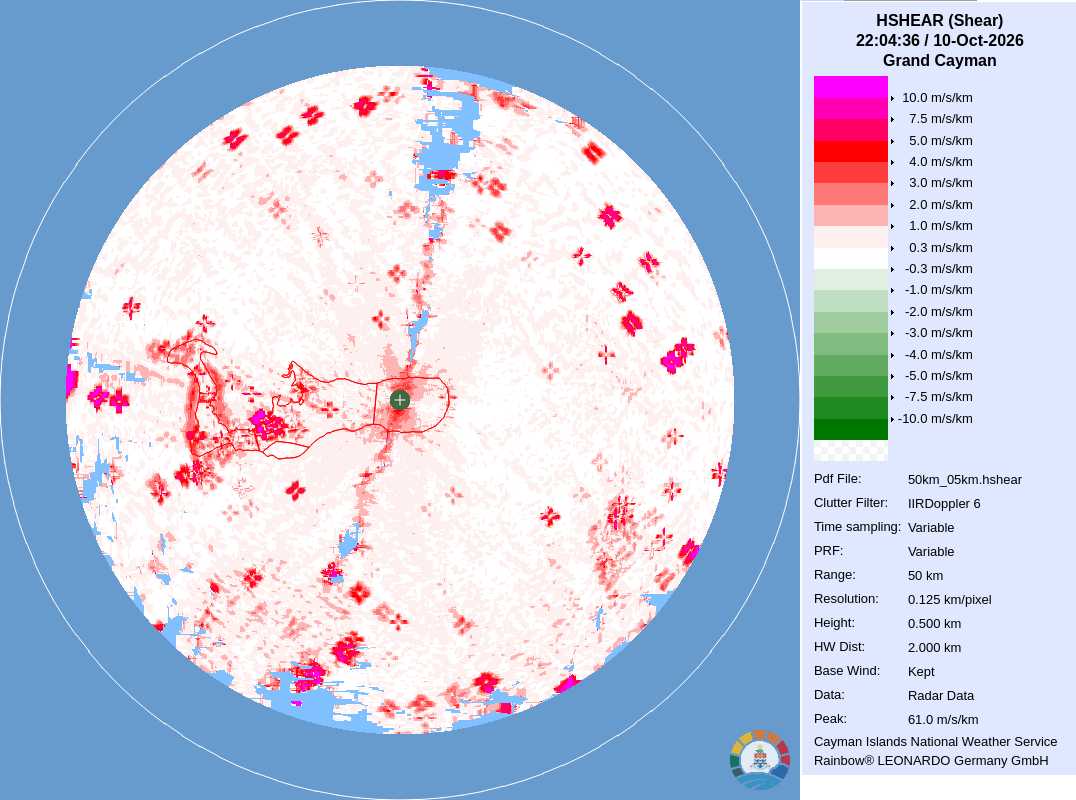1076x800 pixels.
Task: Select the 2.000 km HW Dist value
Action: 934,648
